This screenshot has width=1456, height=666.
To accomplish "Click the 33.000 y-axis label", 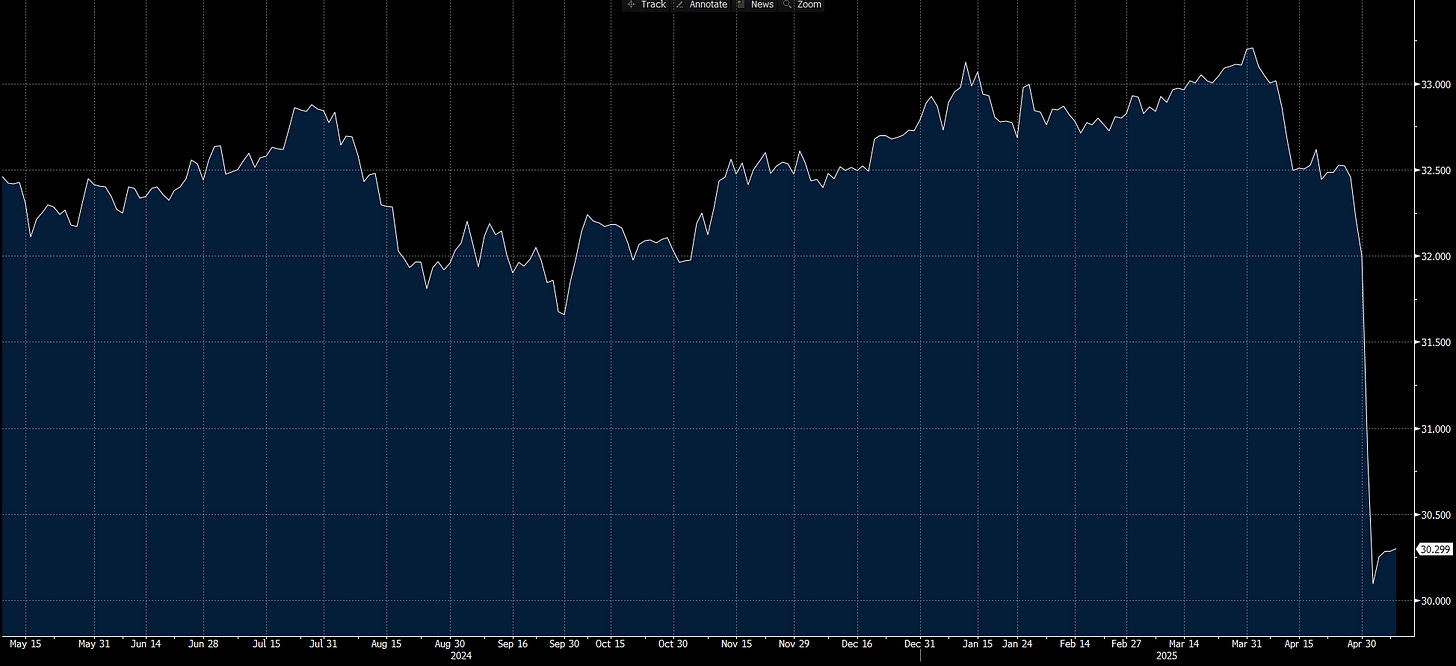I will pyautogui.click(x=1434, y=85).
